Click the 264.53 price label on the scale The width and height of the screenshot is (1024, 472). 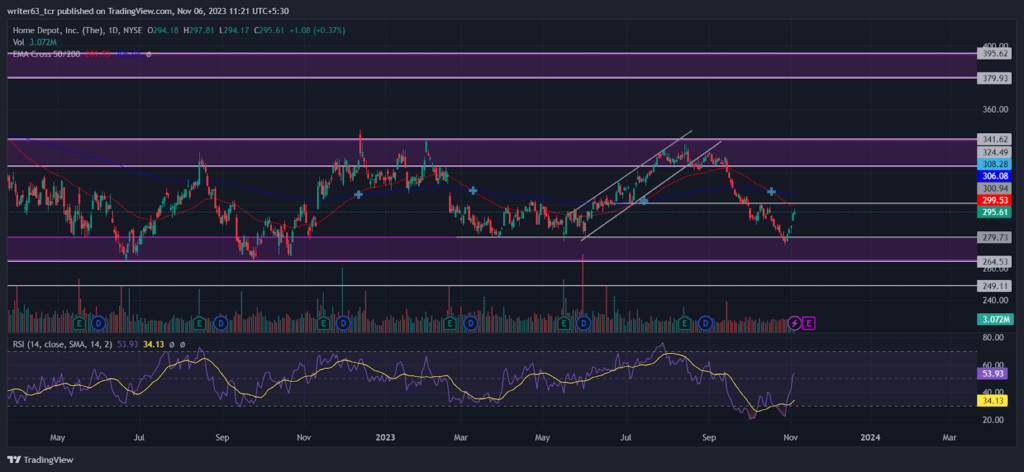993,261
